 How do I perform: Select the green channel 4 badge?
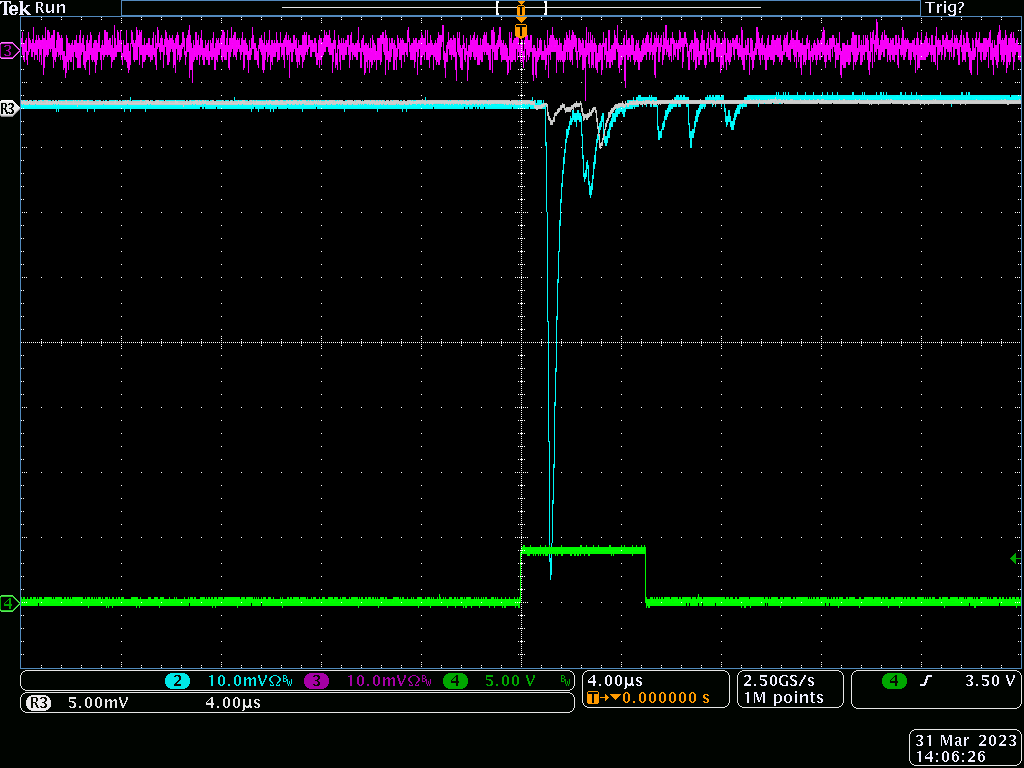point(455,681)
